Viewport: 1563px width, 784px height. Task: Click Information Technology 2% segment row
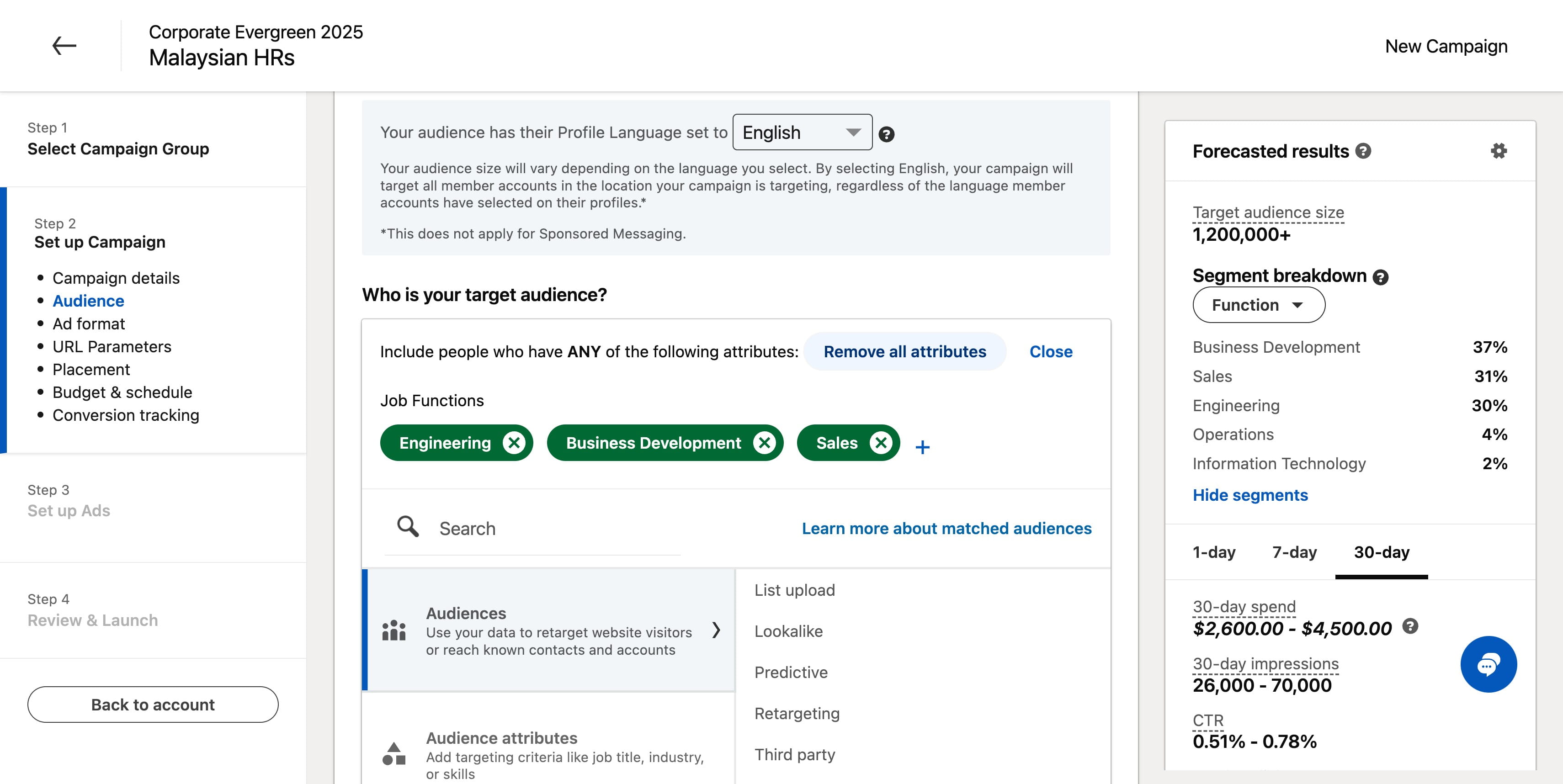tap(1350, 464)
